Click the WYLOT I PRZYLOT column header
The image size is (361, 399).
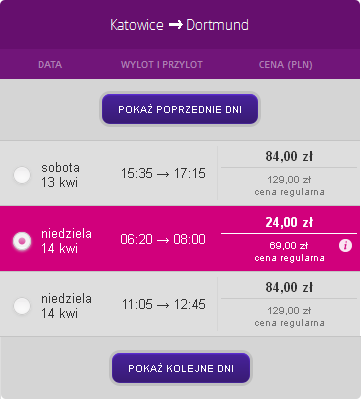point(162,65)
